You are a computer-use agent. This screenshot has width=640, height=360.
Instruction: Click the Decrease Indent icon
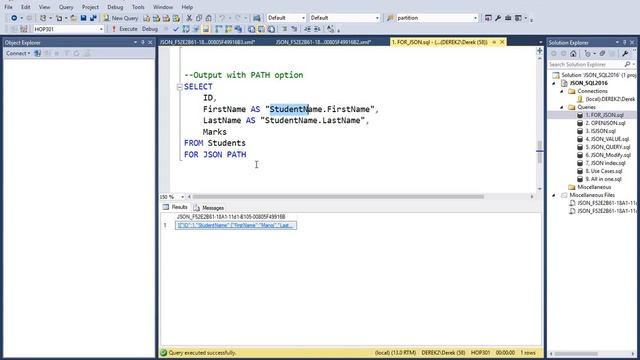[x=307, y=29]
